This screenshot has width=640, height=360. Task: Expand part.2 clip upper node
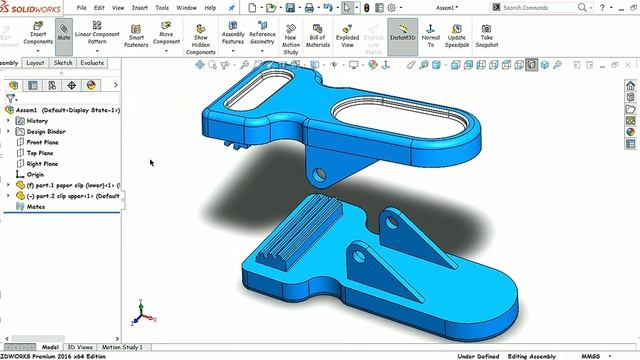pyautogui.click(x=8, y=196)
